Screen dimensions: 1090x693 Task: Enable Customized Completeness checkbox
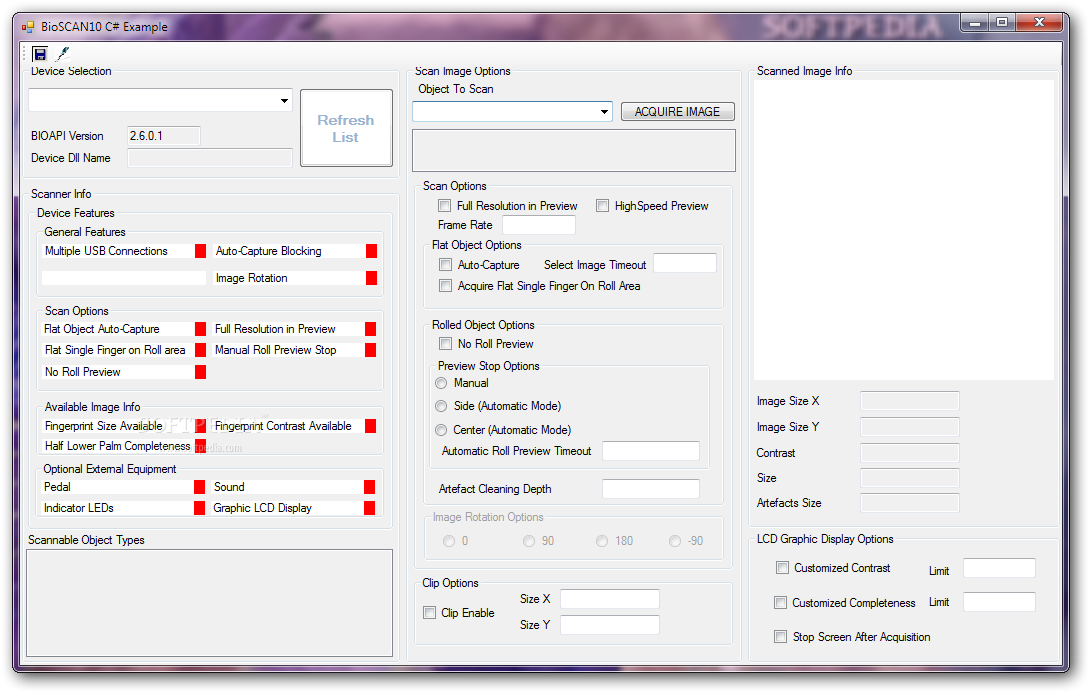[781, 603]
